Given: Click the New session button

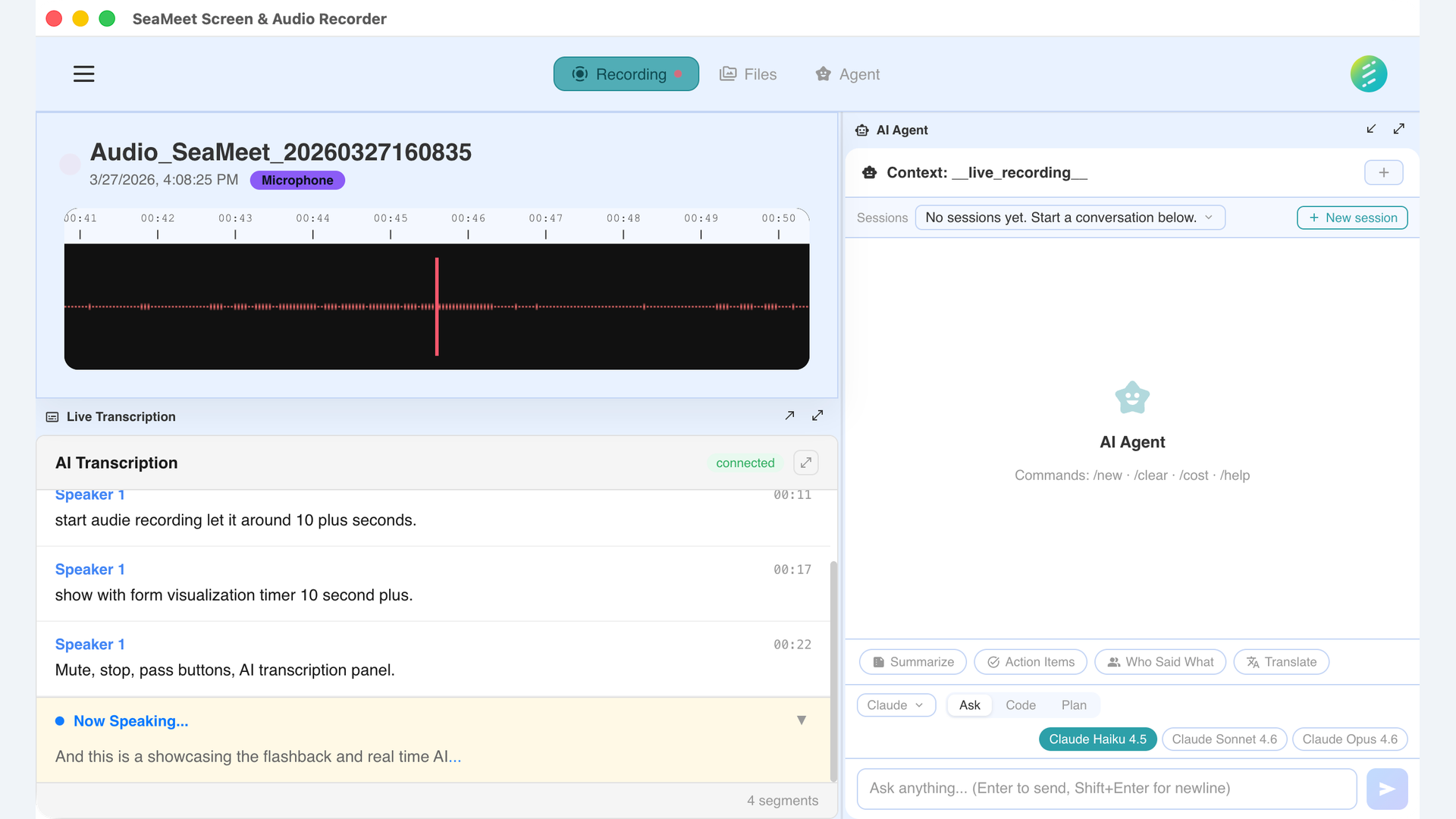Looking at the screenshot, I should [1352, 218].
